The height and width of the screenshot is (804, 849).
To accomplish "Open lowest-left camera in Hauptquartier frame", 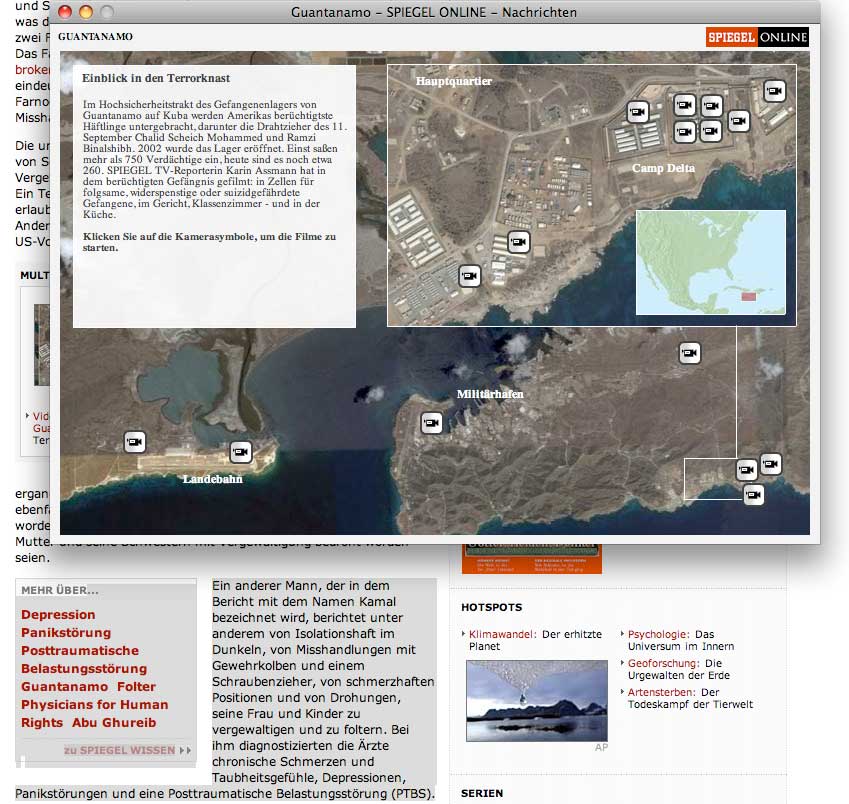I will (469, 275).
